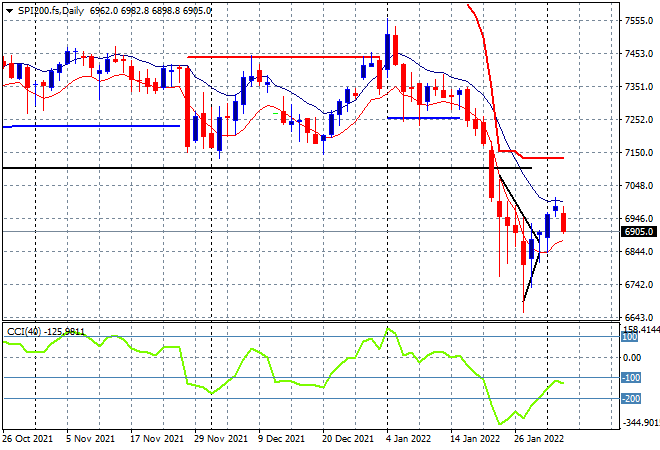660x450 pixels.
Task: Click the 6905.0 current price label
Action: tap(639, 232)
